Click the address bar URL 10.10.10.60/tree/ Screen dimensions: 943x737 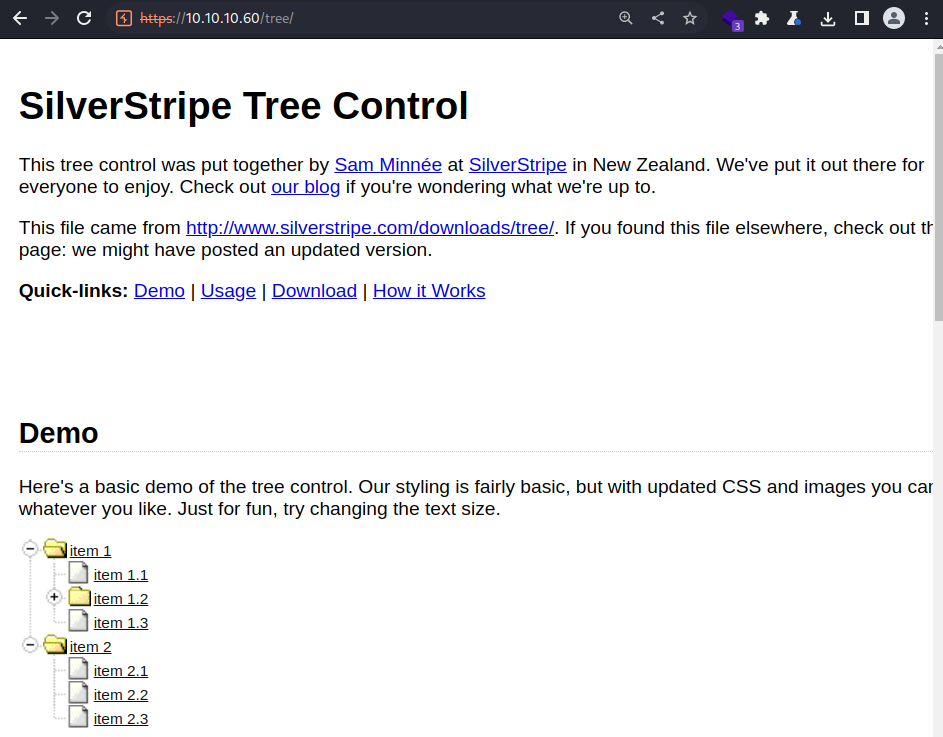217,18
